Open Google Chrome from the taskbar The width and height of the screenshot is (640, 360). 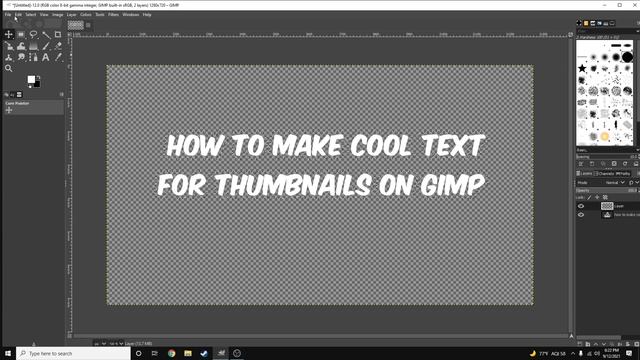[171, 353]
